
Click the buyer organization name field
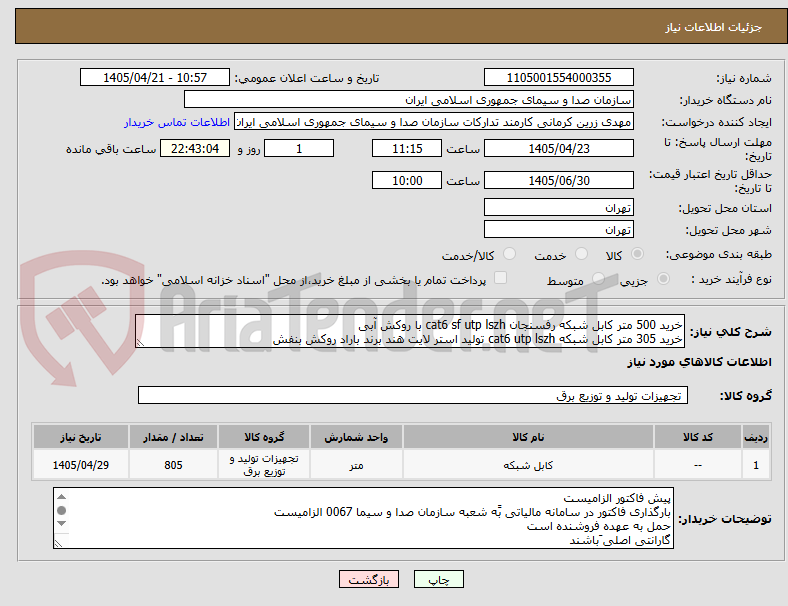[409, 99]
